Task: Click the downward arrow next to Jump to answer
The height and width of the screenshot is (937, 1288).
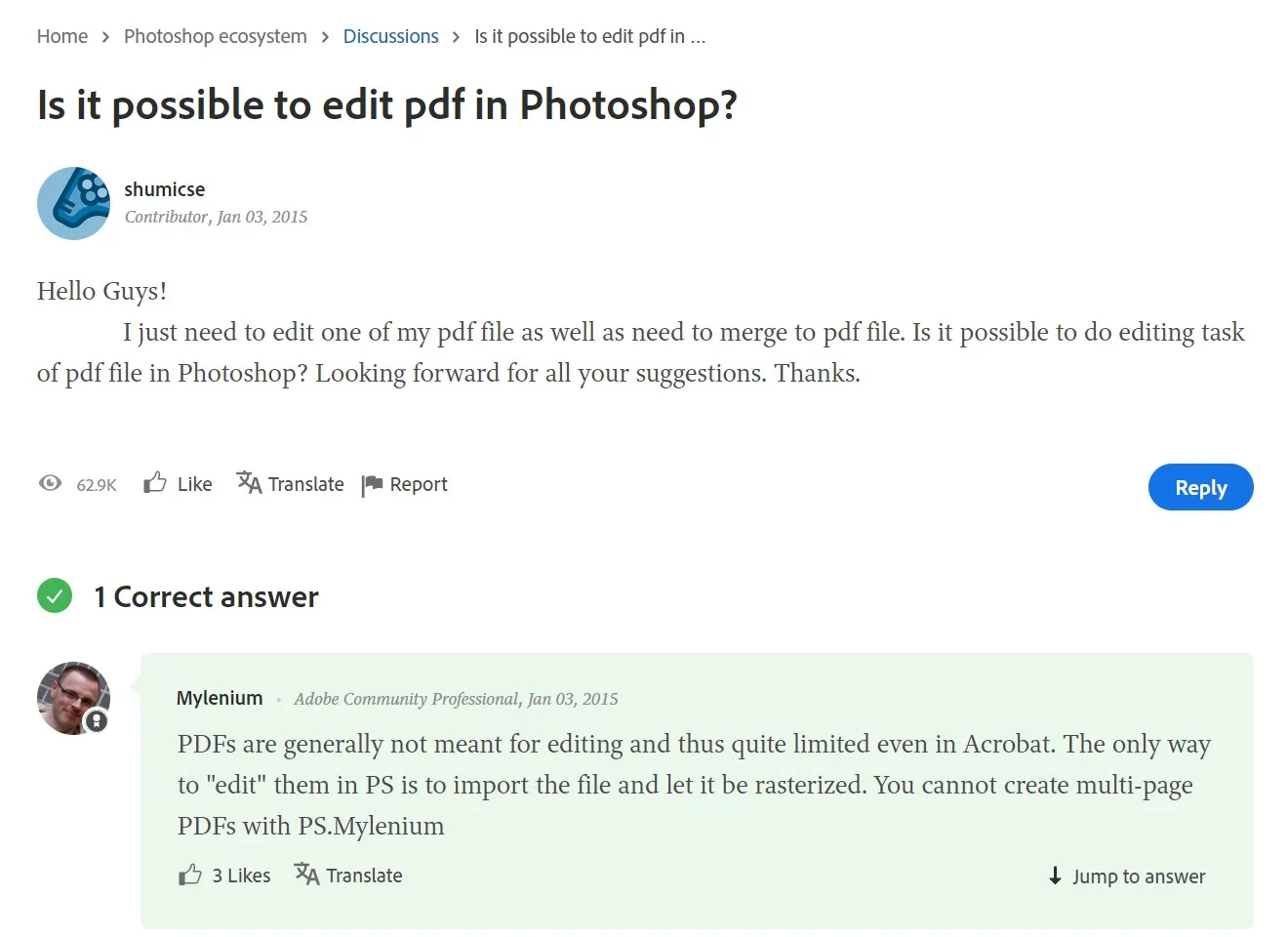Action: tap(1055, 876)
